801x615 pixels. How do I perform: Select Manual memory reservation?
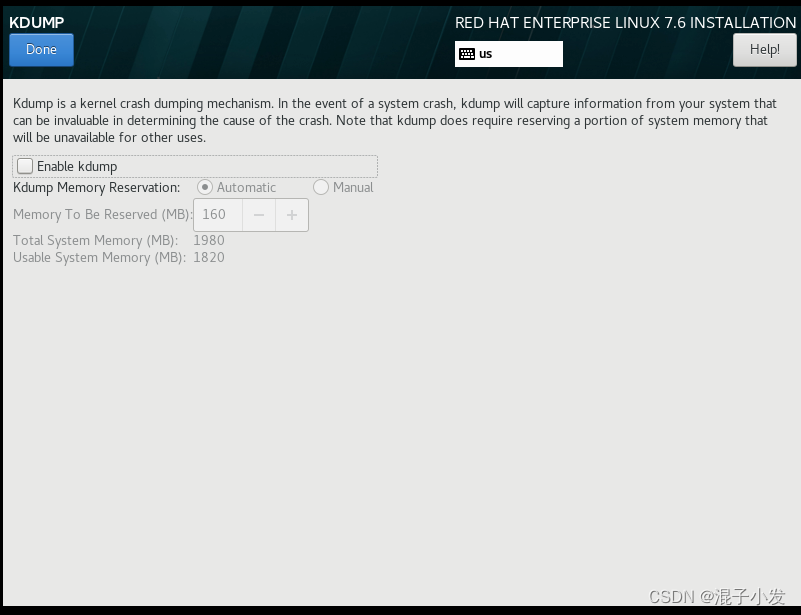click(x=321, y=187)
